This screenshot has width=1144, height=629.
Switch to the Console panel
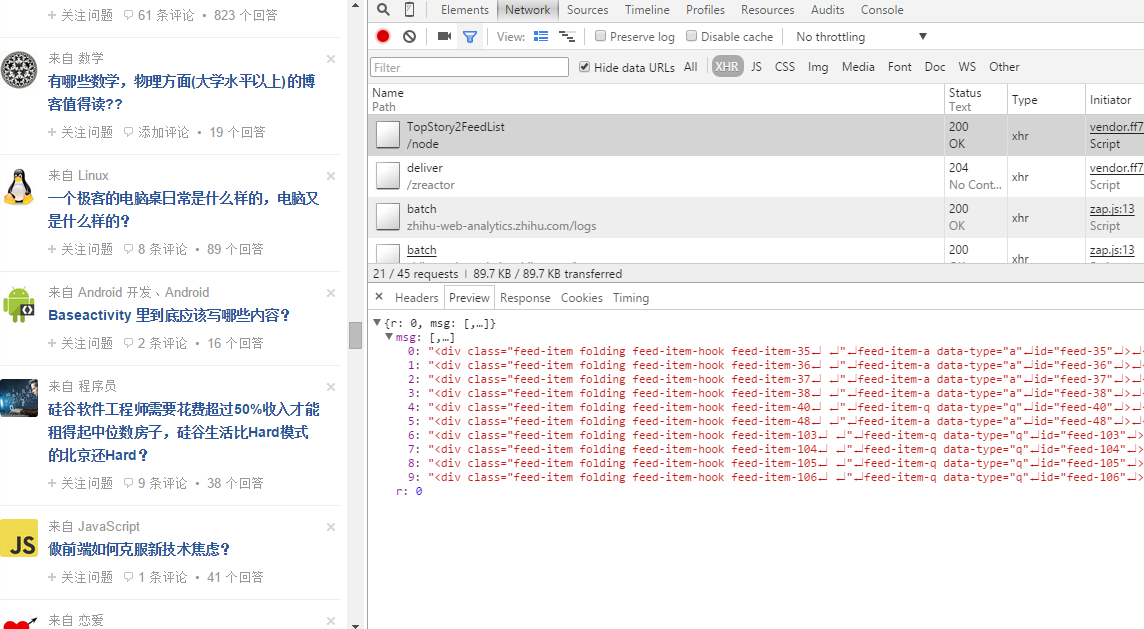coord(881,10)
